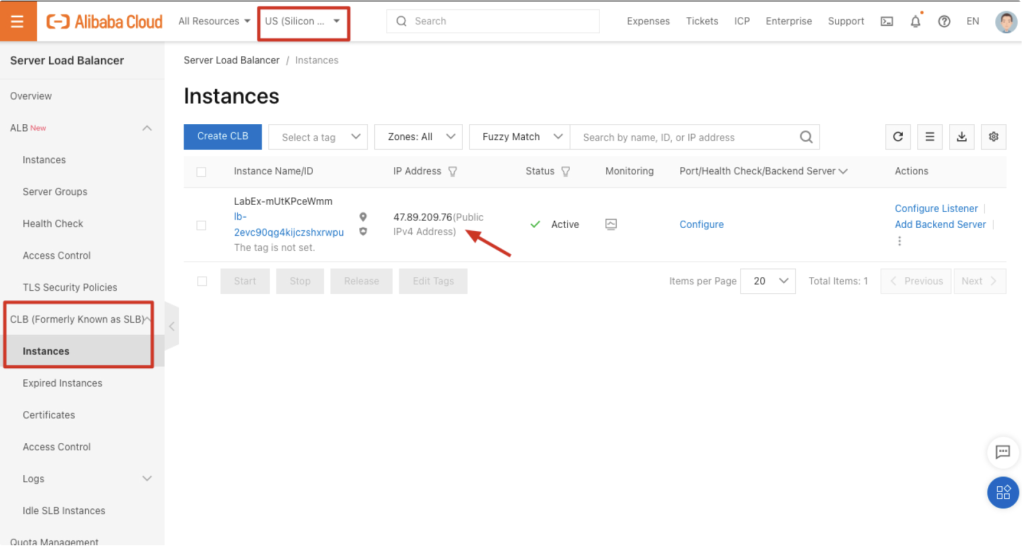Open the Zones: All dropdown
The height and width of the screenshot is (547, 1024).
[418, 137]
